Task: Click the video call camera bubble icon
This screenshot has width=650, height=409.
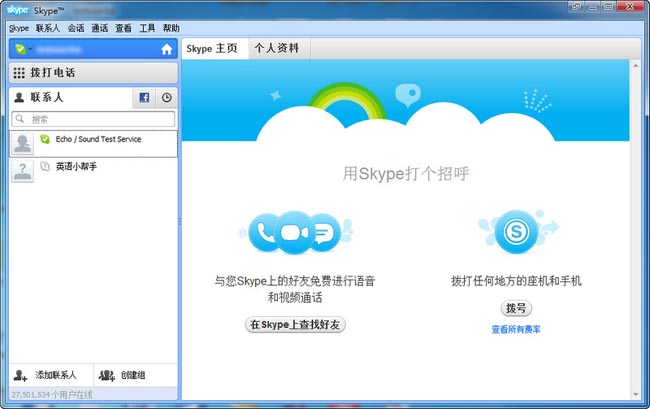Action: pos(295,233)
